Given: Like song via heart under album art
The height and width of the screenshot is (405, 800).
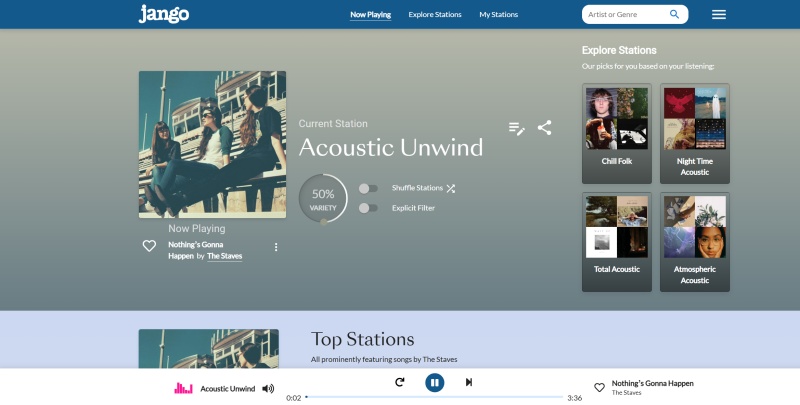Looking at the screenshot, I should click(149, 246).
